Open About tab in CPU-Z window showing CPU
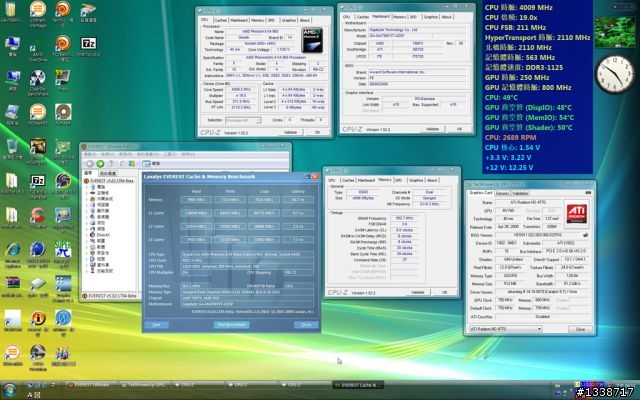 pyautogui.click(x=305, y=20)
